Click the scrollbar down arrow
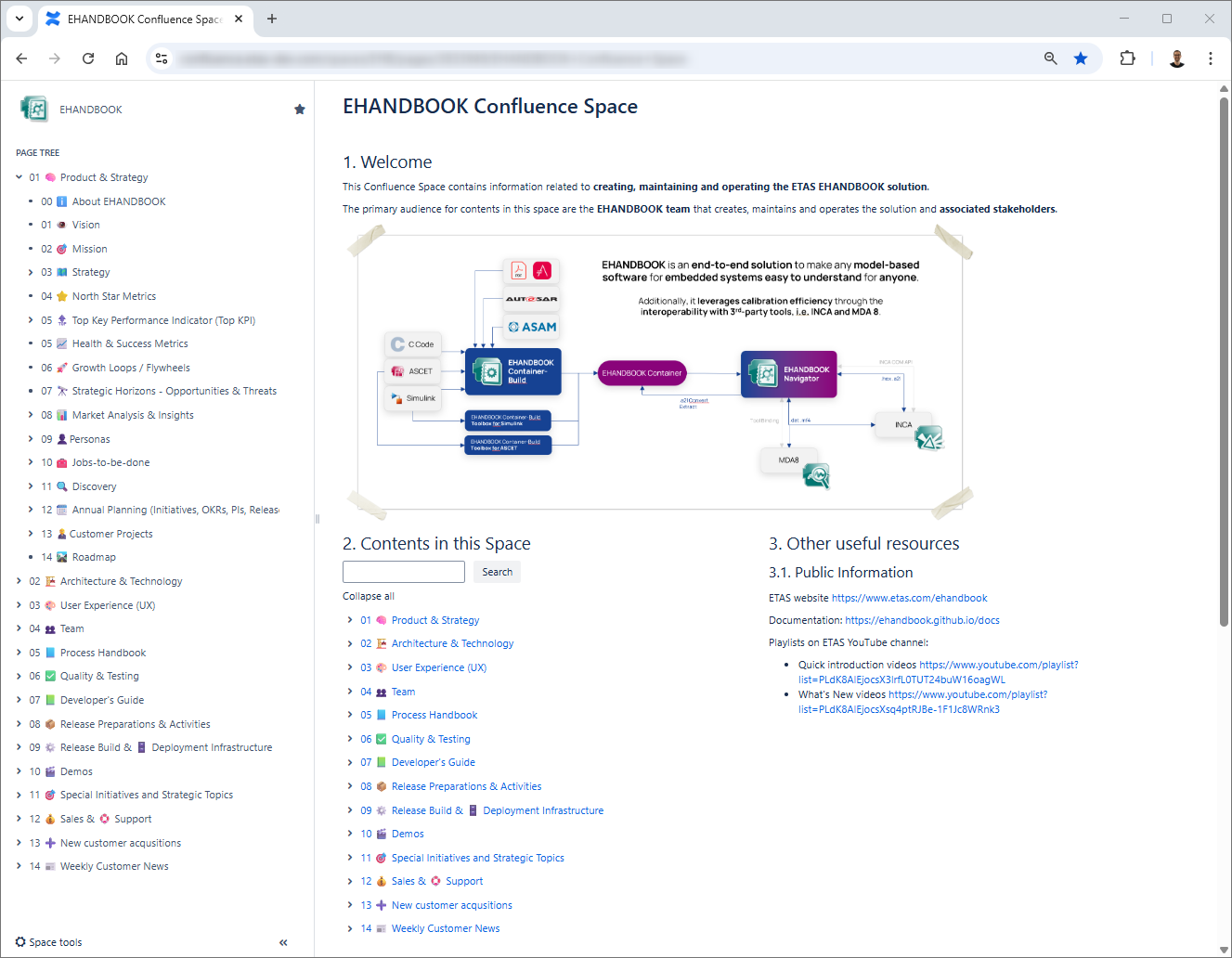Image resolution: width=1232 pixels, height=958 pixels. point(1224,950)
